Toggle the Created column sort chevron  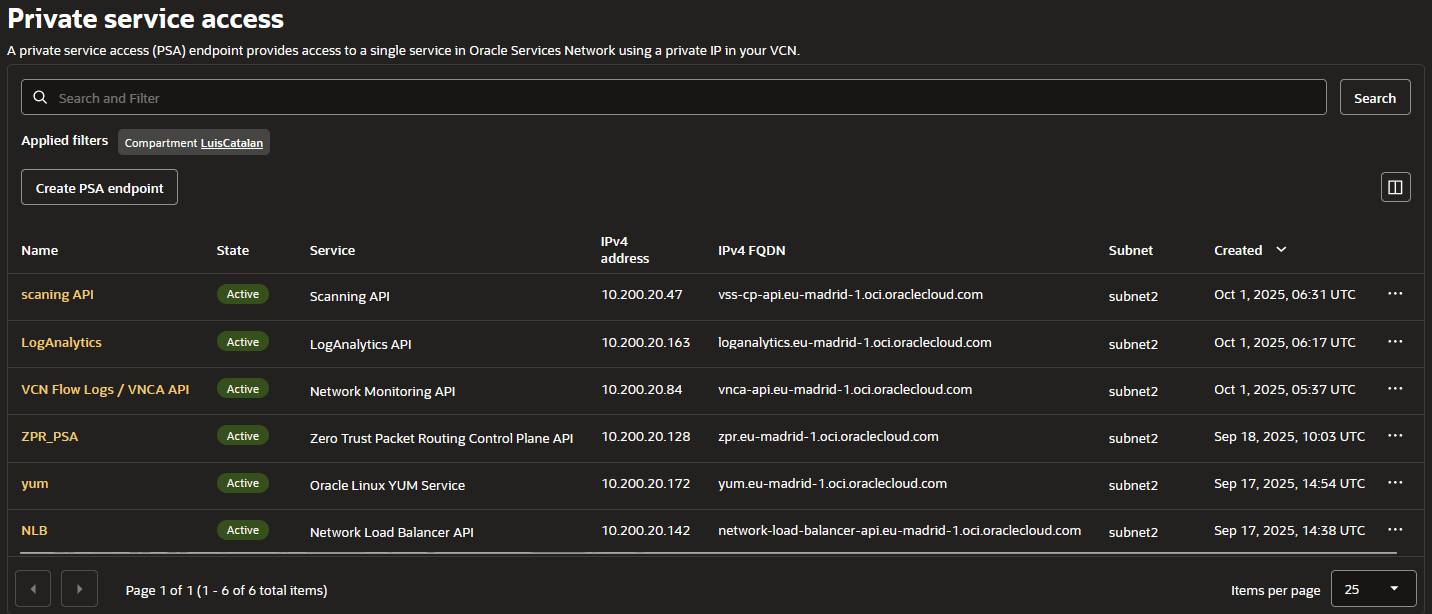[x=1281, y=250]
